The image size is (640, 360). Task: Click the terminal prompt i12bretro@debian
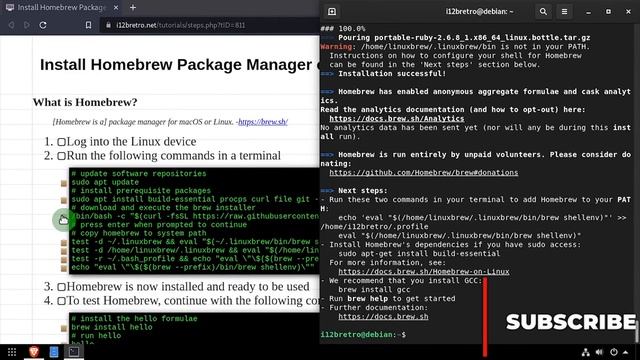pos(358,334)
